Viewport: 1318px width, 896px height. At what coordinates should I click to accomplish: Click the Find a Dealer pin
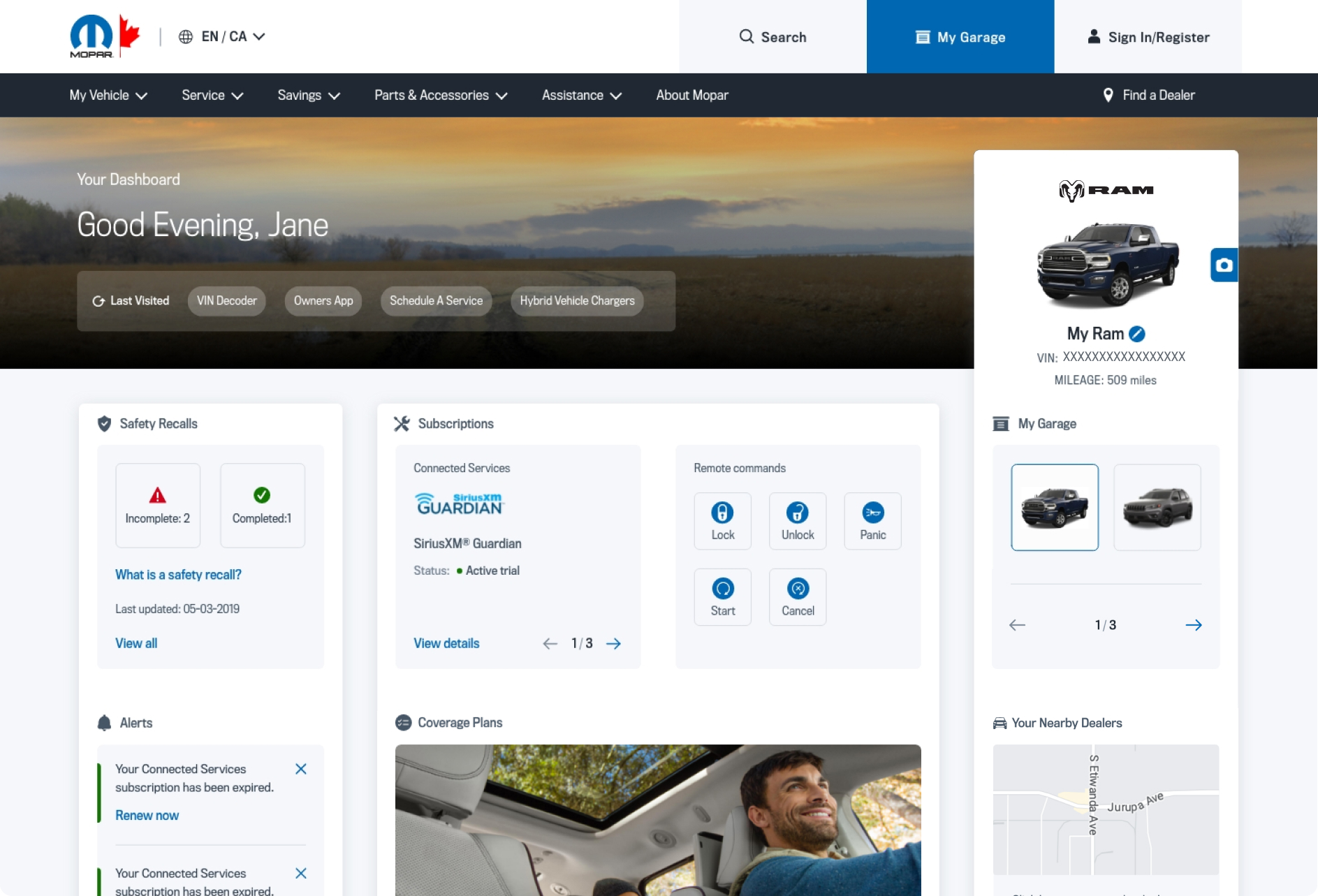coord(1109,95)
